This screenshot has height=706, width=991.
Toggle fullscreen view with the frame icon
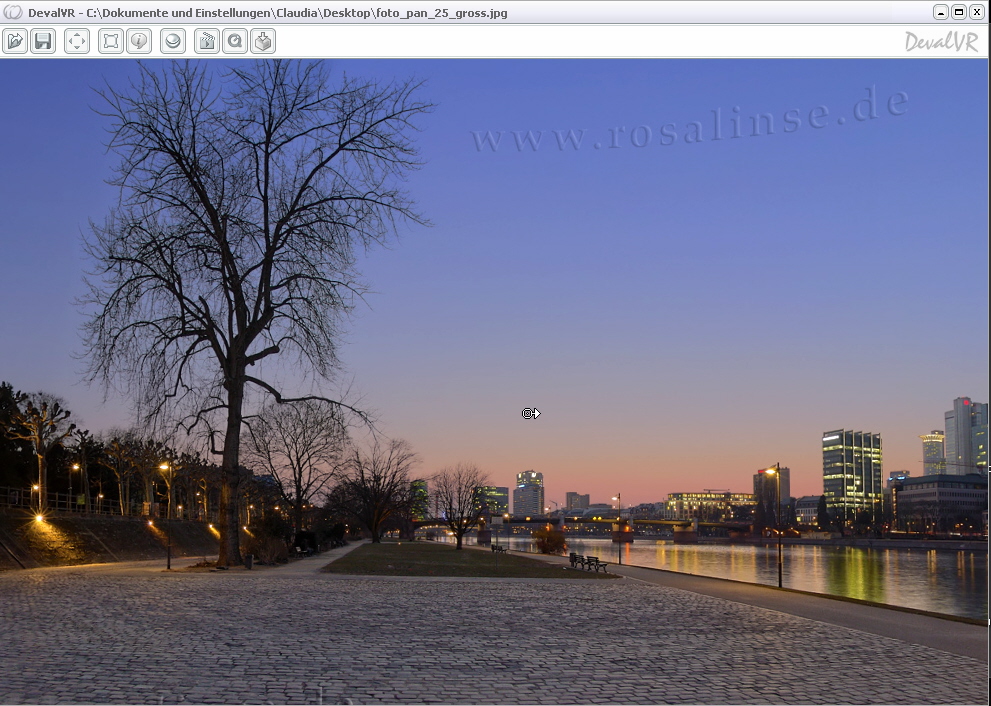point(111,41)
